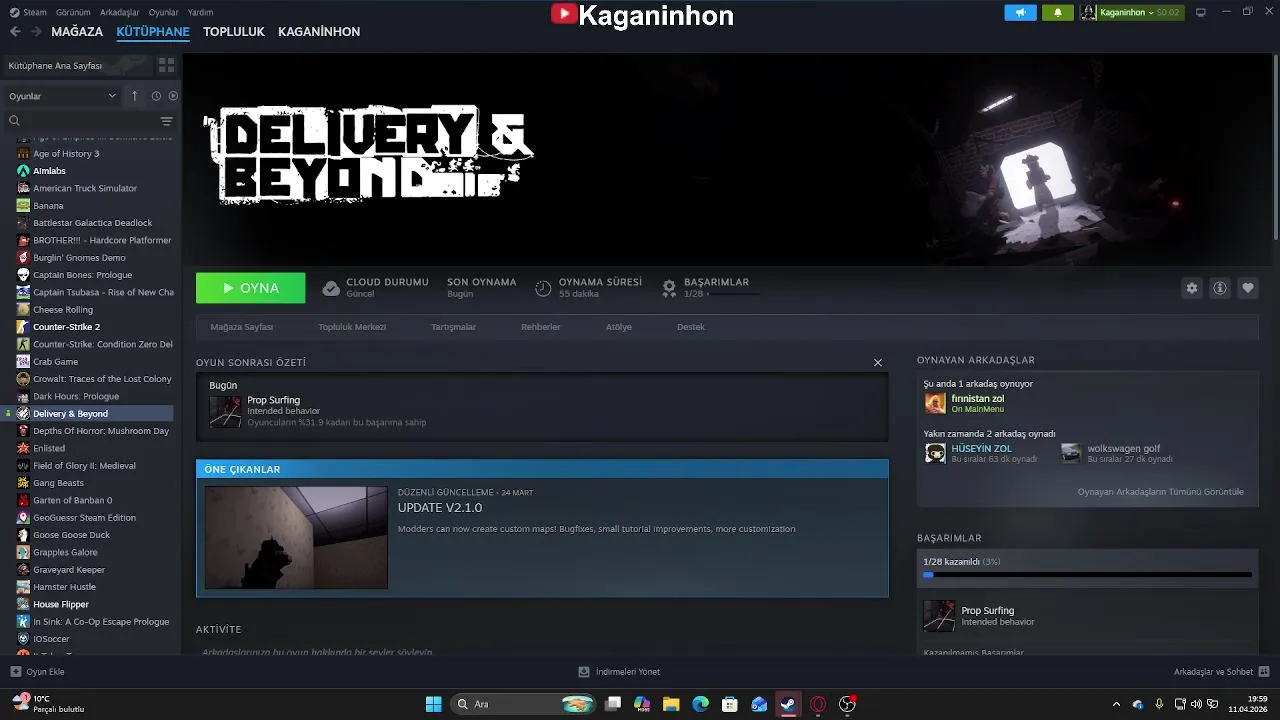Expand the Oyunlar category dropdown
This screenshot has width=1280, height=720.
click(x=62, y=96)
